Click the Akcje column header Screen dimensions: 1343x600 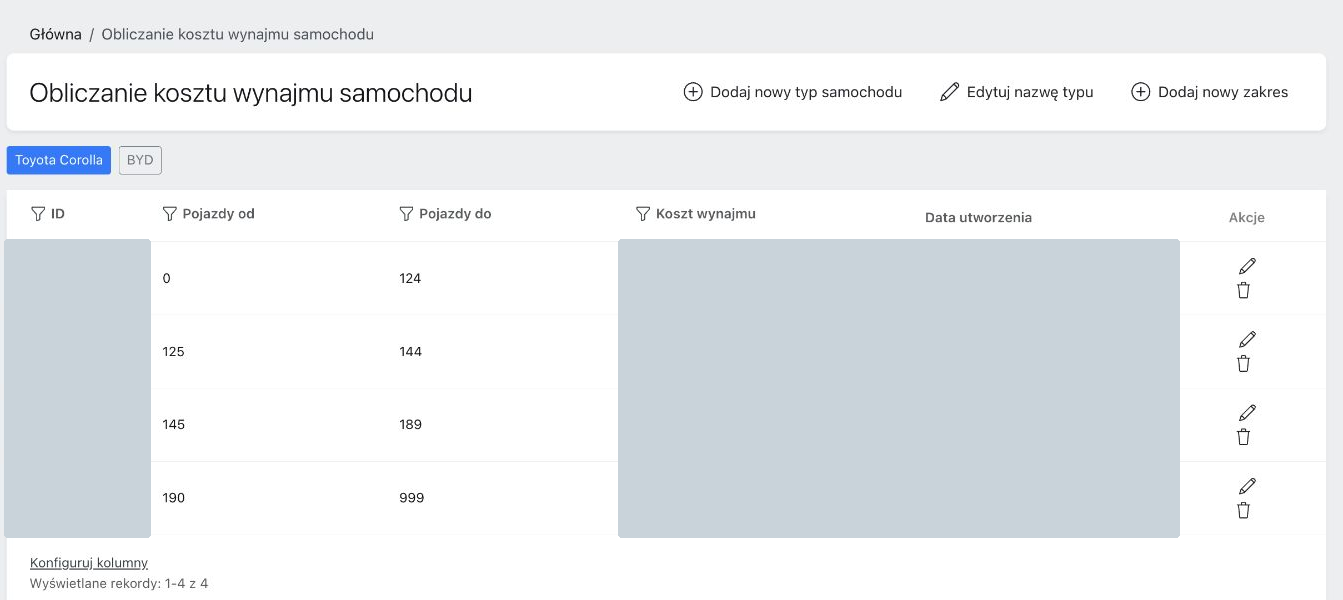tap(1247, 217)
